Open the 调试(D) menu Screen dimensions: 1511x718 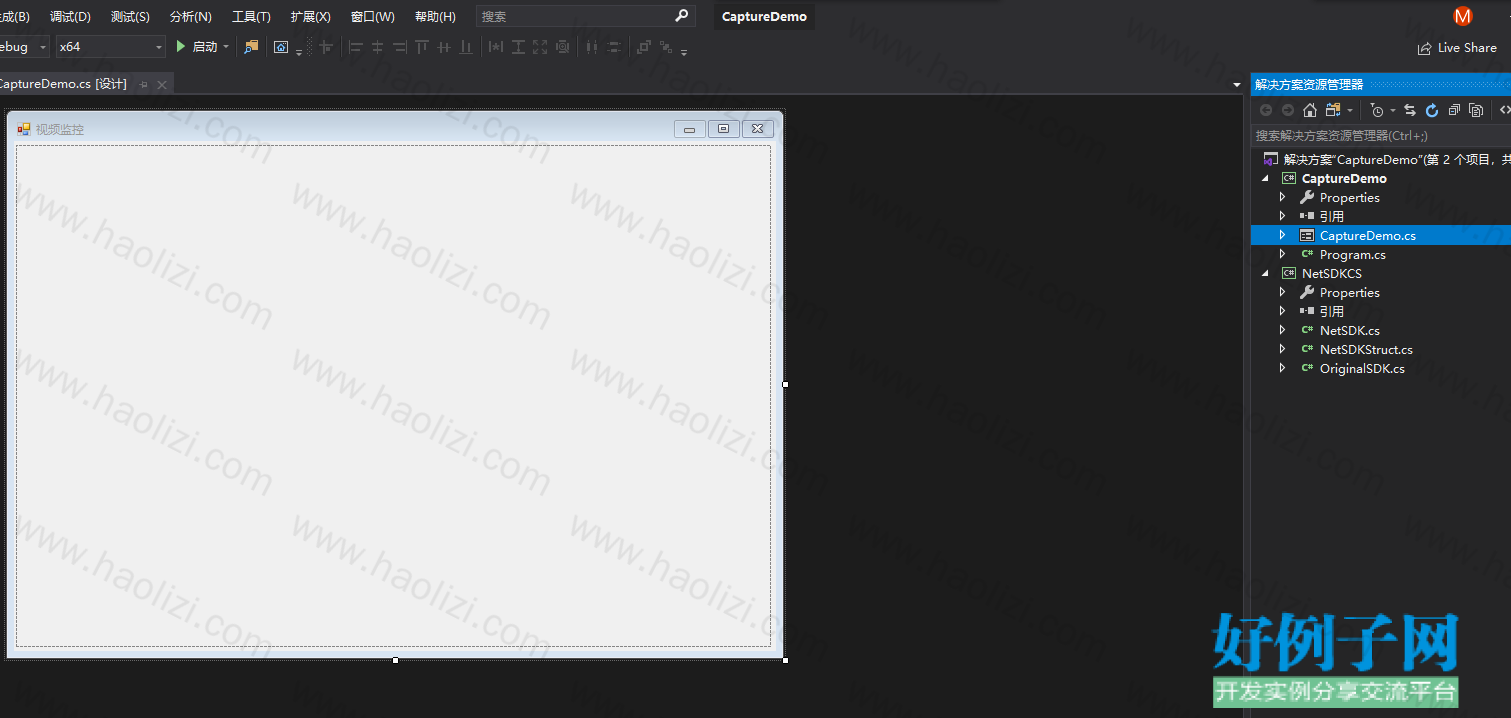tap(70, 17)
